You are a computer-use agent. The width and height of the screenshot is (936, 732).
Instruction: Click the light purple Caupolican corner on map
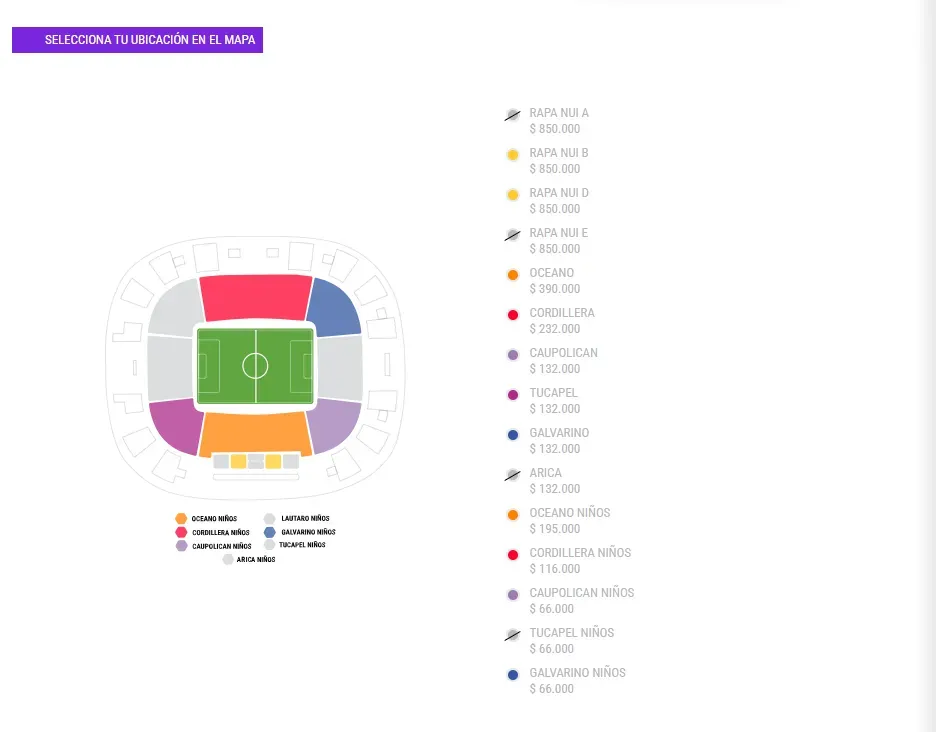click(x=334, y=425)
